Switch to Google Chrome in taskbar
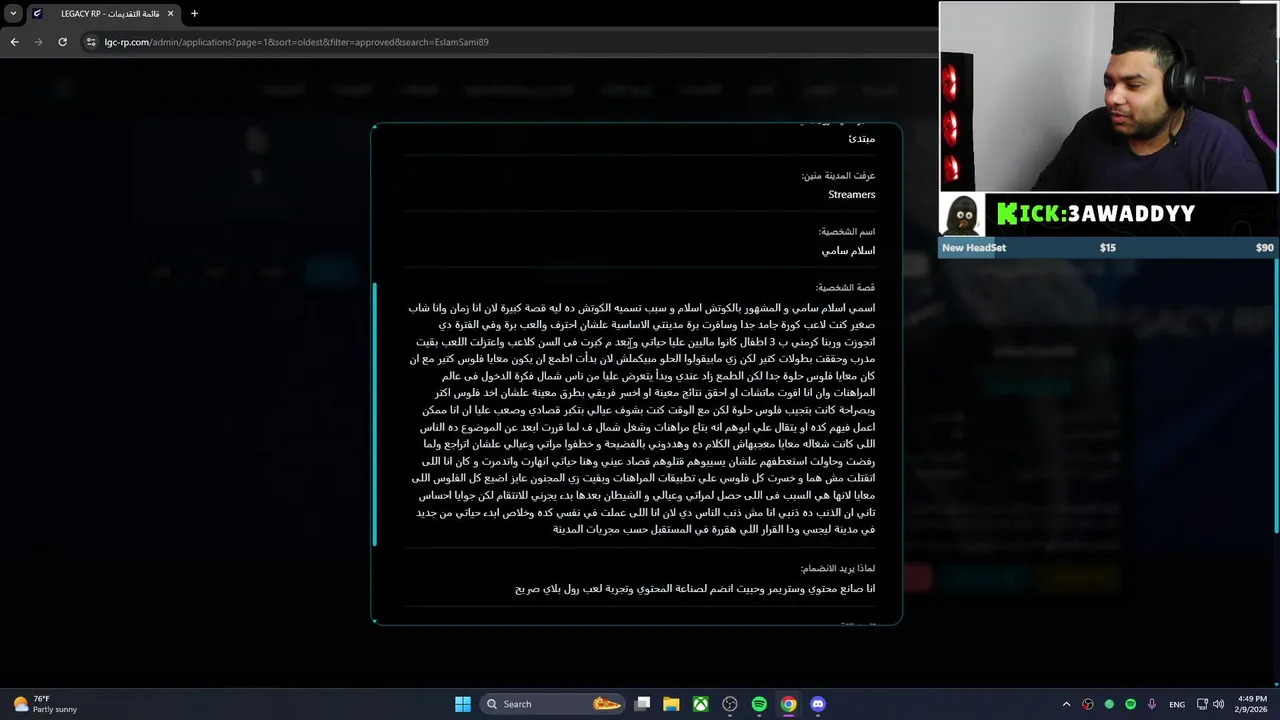The height and width of the screenshot is (720, 1280). click(789, 704)
